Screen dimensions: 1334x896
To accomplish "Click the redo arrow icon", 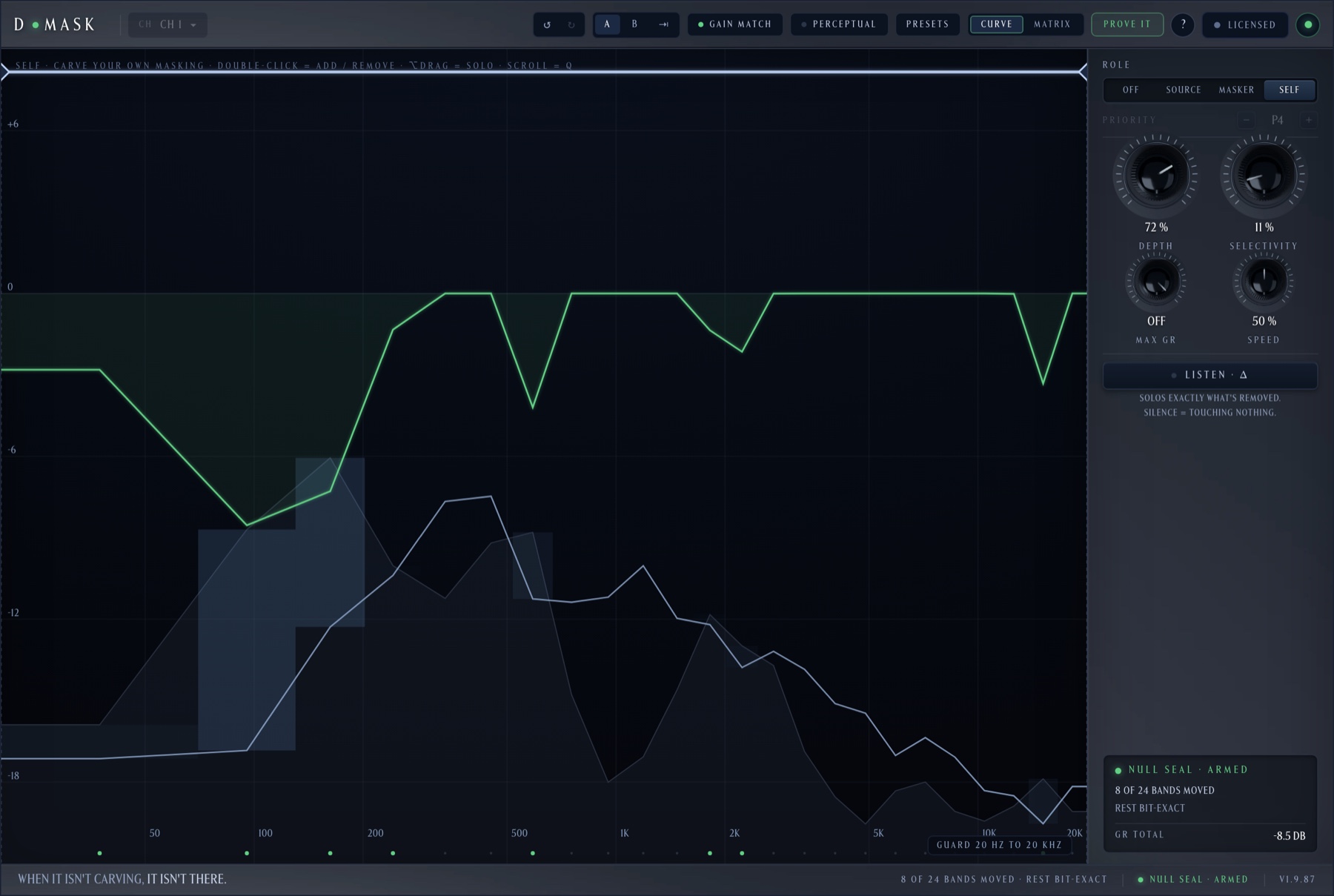I will (571, 24).
